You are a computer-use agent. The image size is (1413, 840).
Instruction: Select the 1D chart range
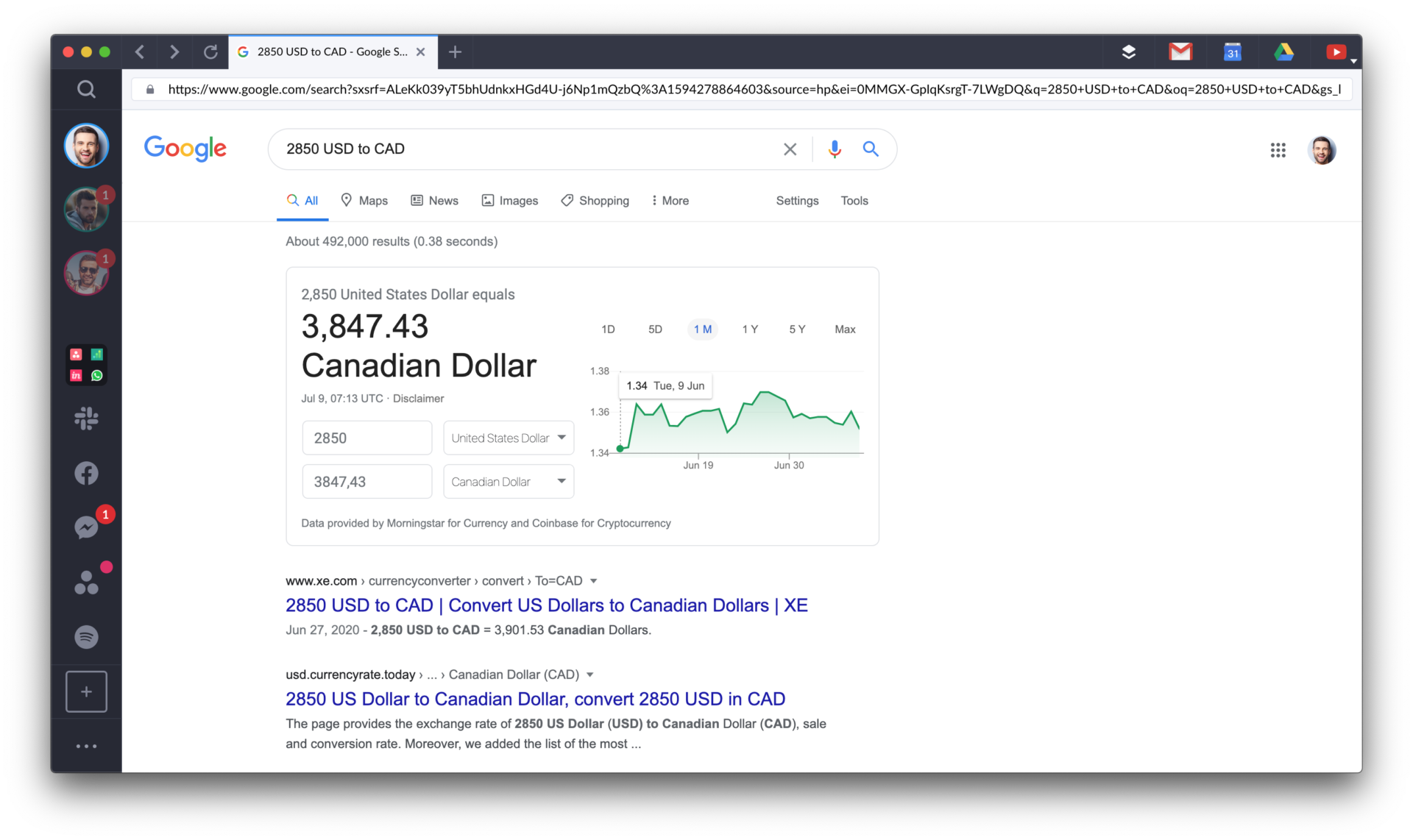608,330
